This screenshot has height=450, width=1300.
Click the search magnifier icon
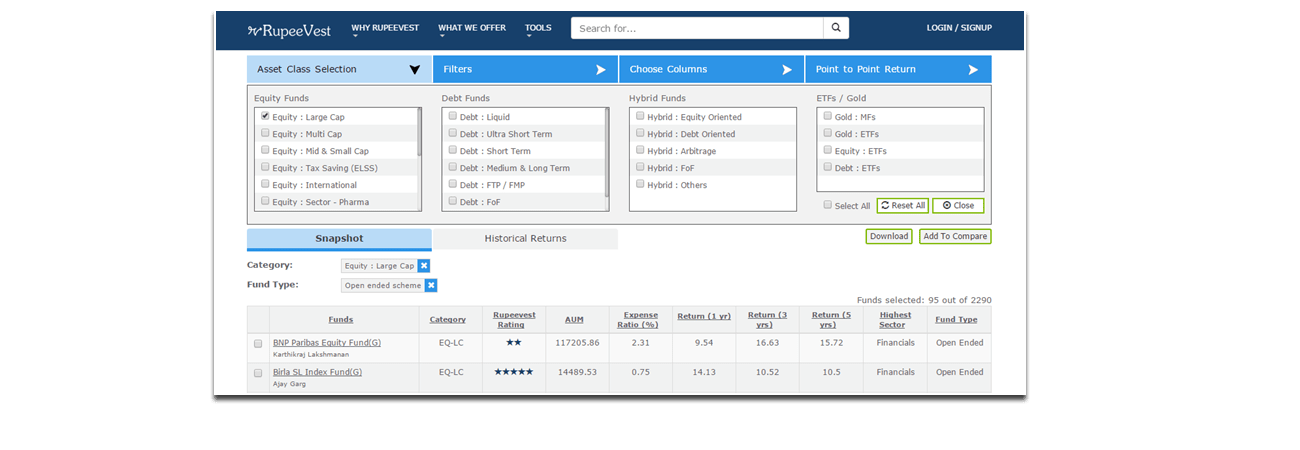pyautogui.click(x=836, y=28)
